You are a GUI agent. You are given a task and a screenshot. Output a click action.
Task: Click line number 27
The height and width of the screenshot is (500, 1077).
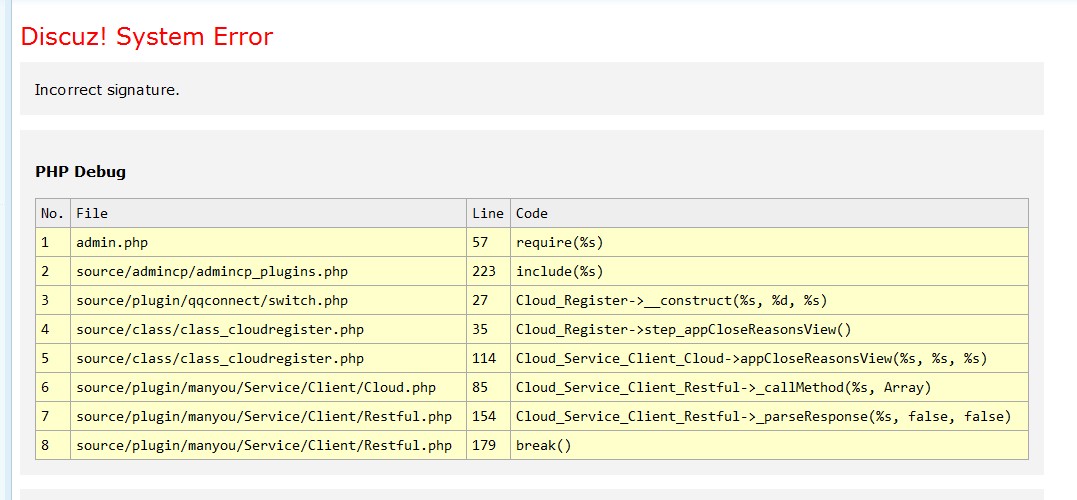(x=488, y=300)
